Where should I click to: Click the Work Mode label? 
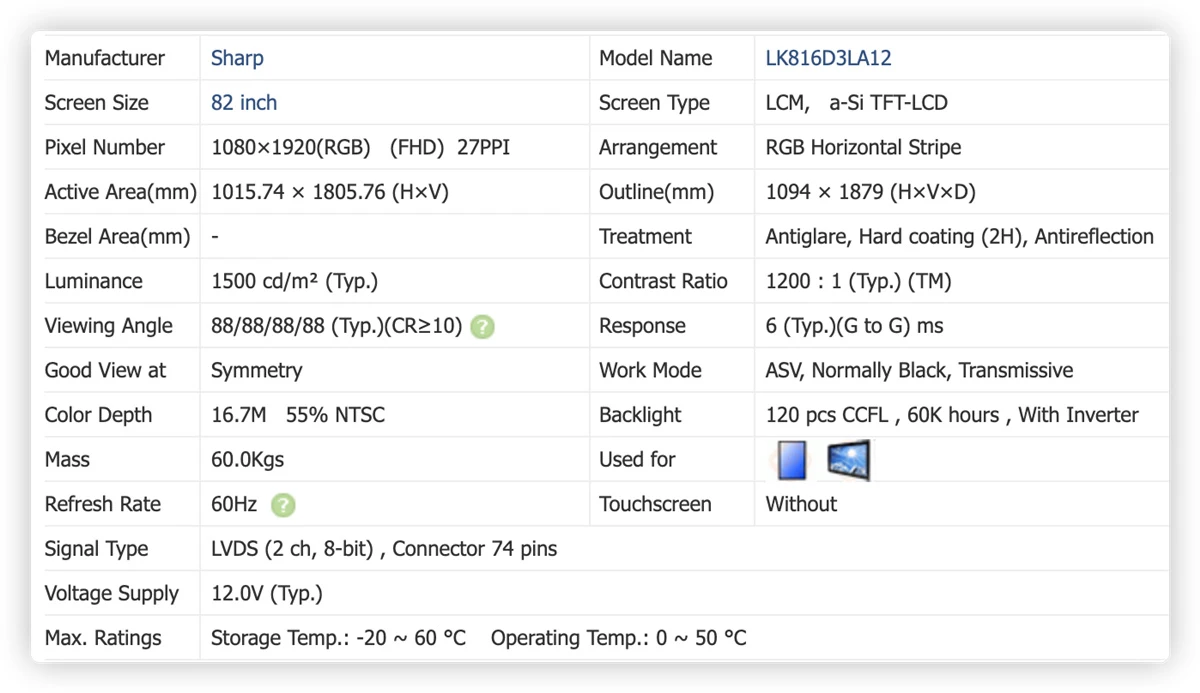(x=650, y=370)
